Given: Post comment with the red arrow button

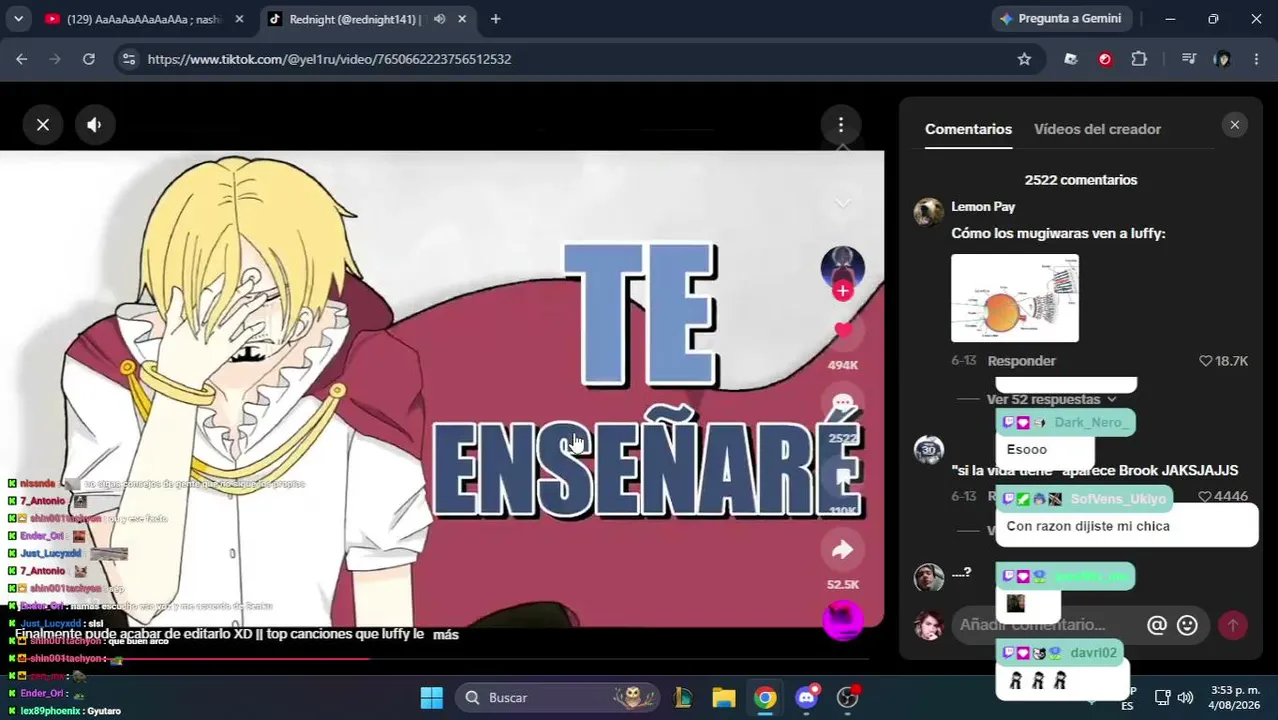Looking at the screenshot, I should coord(1233,625).
